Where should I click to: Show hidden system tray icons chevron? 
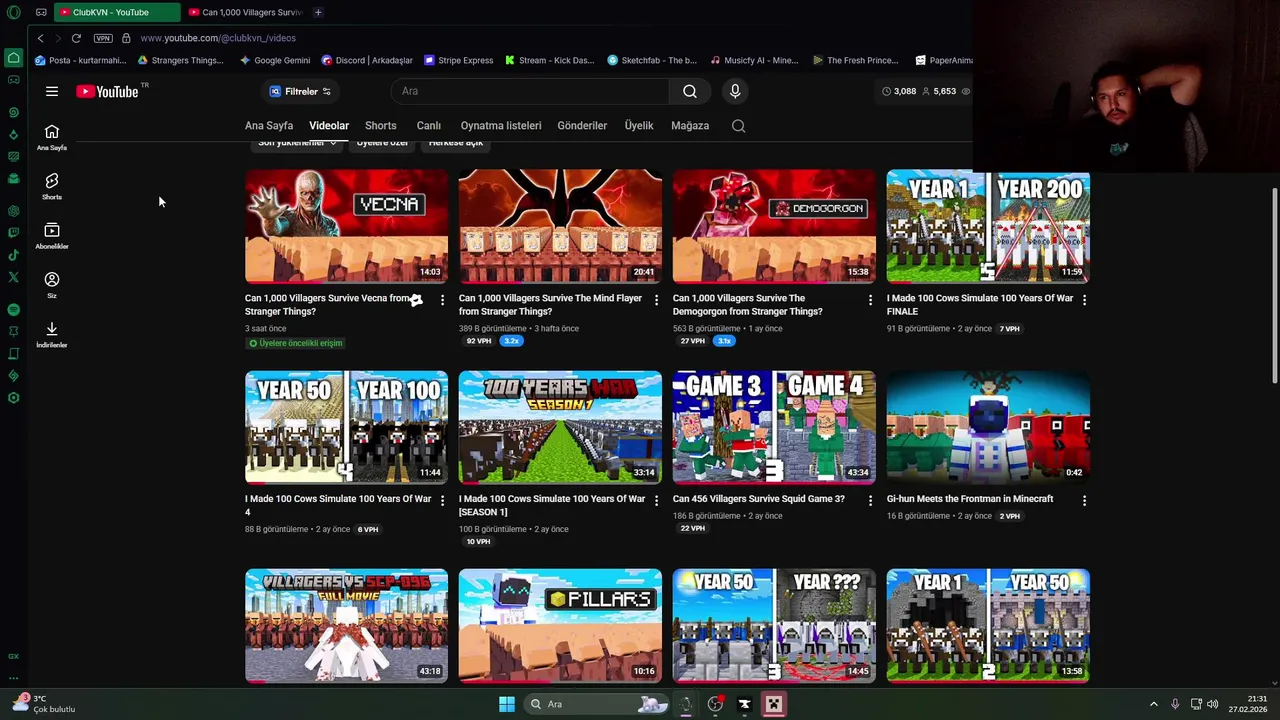pos(1153,704)
